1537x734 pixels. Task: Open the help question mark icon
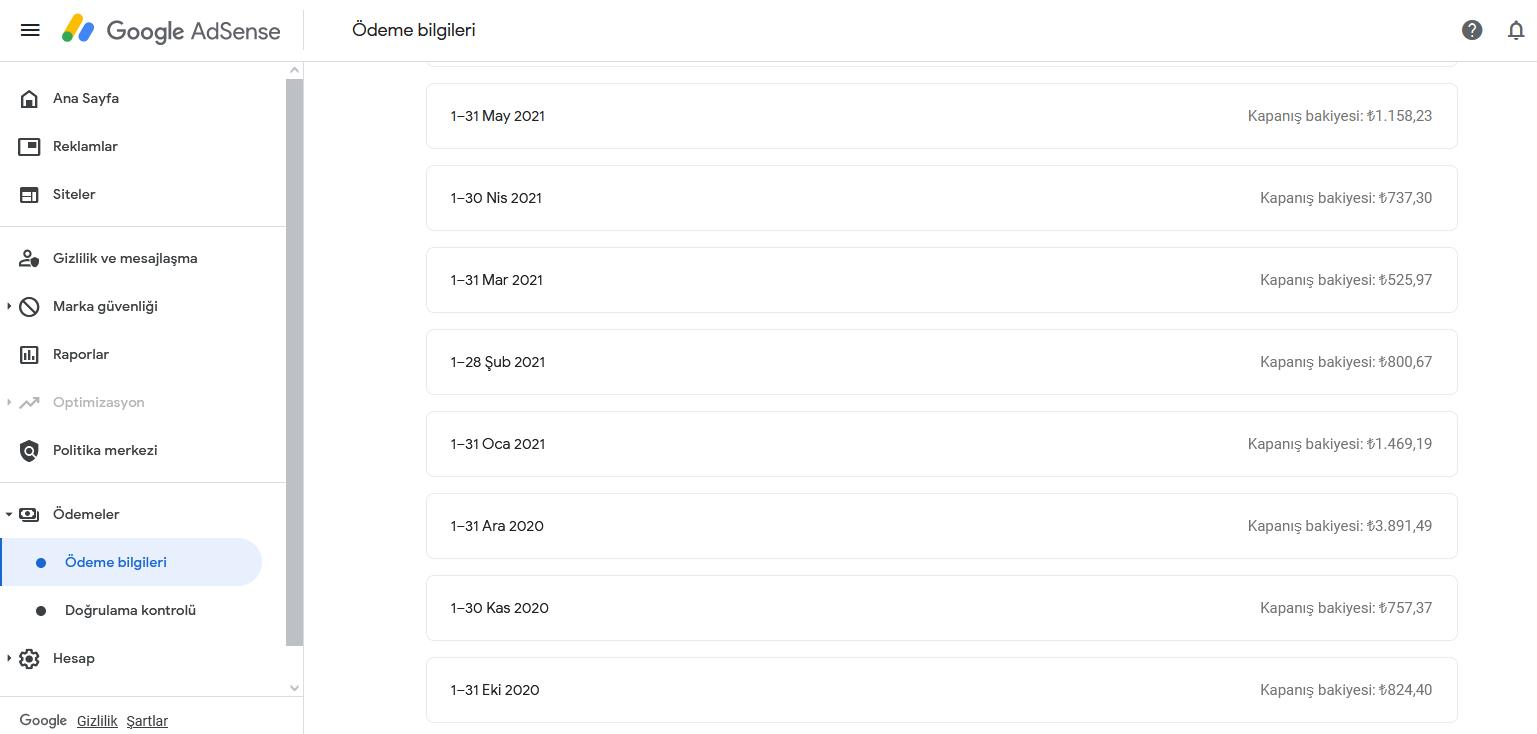click(1472, 30)
